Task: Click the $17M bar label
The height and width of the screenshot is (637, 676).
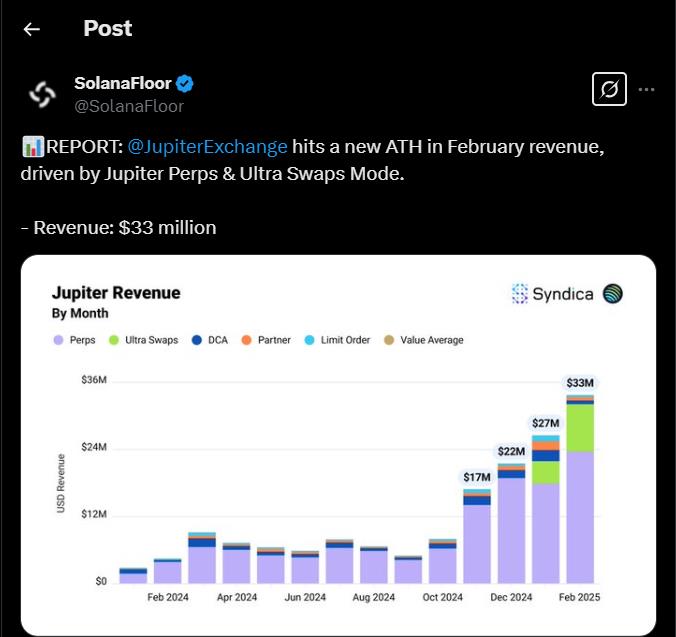Action: tap(477, 477)
